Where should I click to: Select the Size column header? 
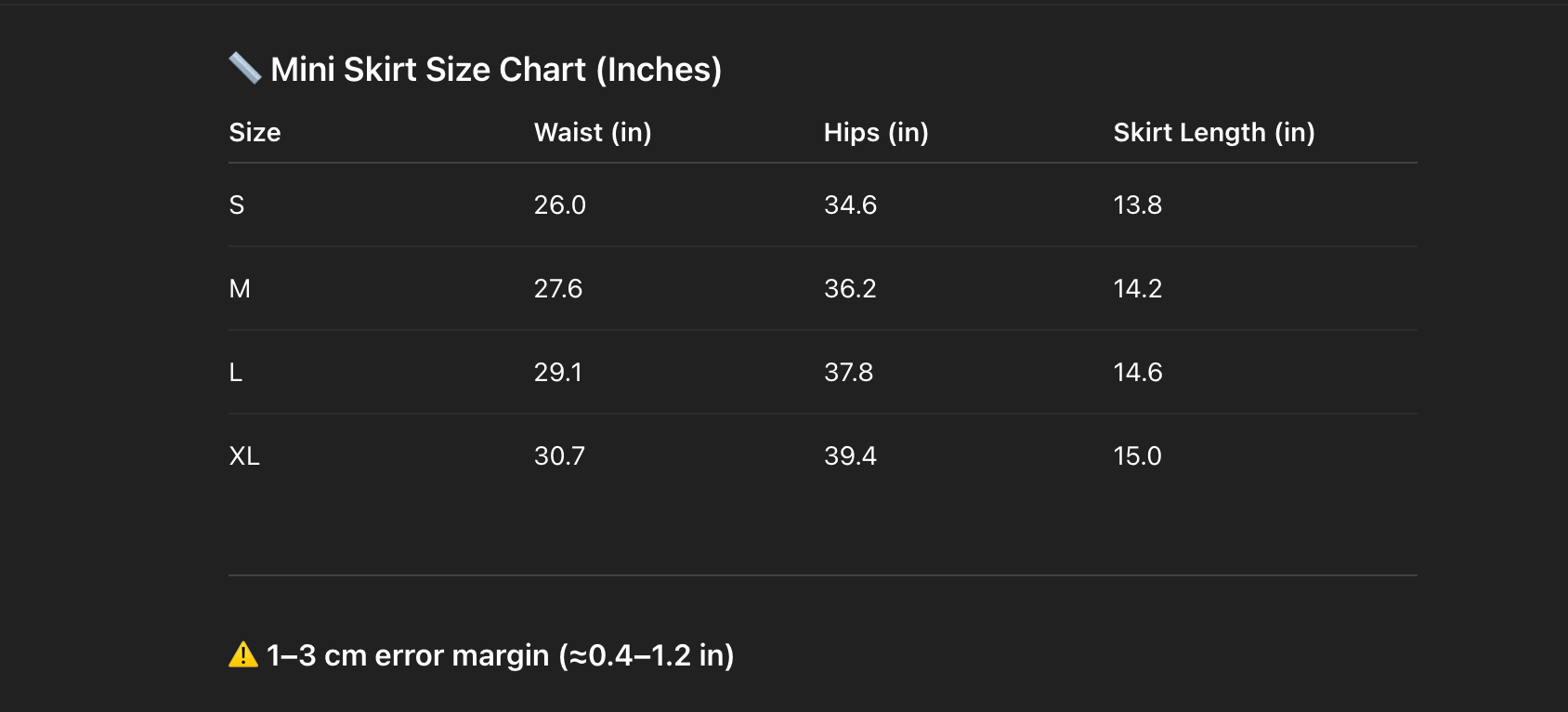point(255,133)
